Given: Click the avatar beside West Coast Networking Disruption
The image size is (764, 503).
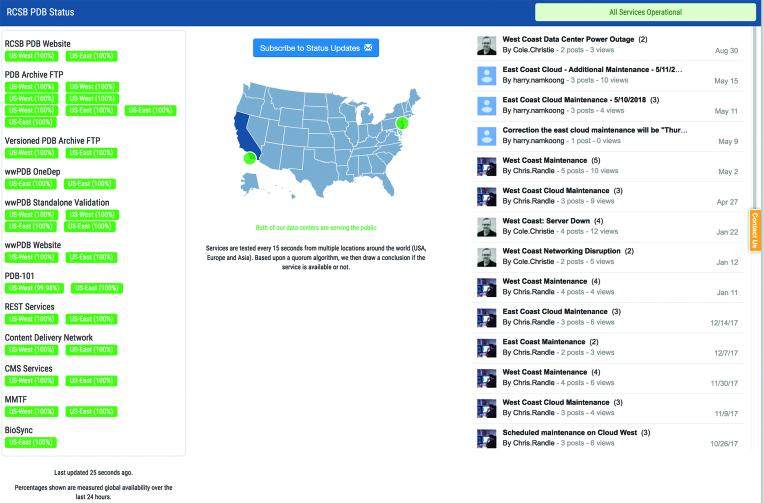Looking at the screenshot, I should [485, 256].
